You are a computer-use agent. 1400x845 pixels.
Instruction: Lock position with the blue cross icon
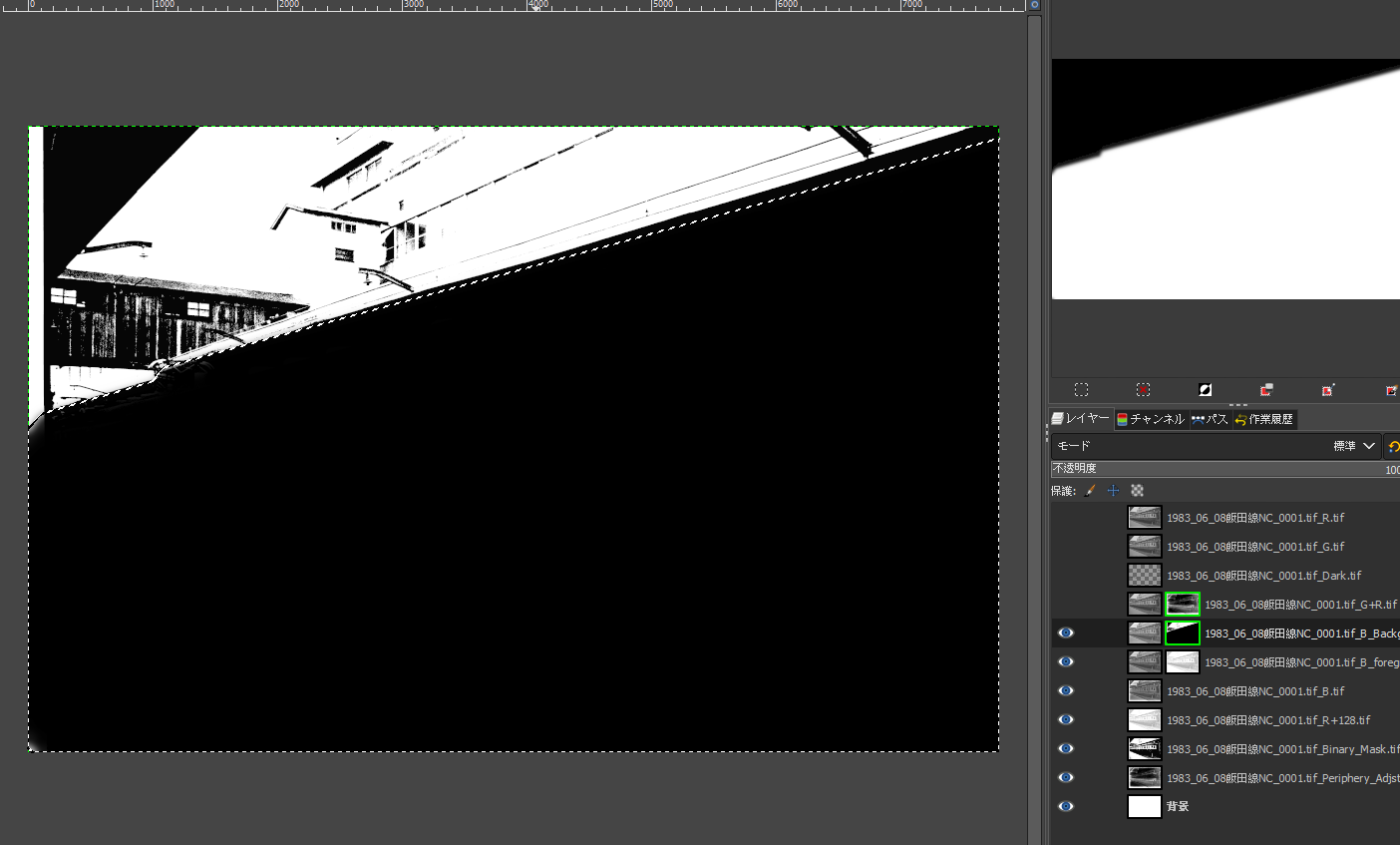coord(1114,491)
